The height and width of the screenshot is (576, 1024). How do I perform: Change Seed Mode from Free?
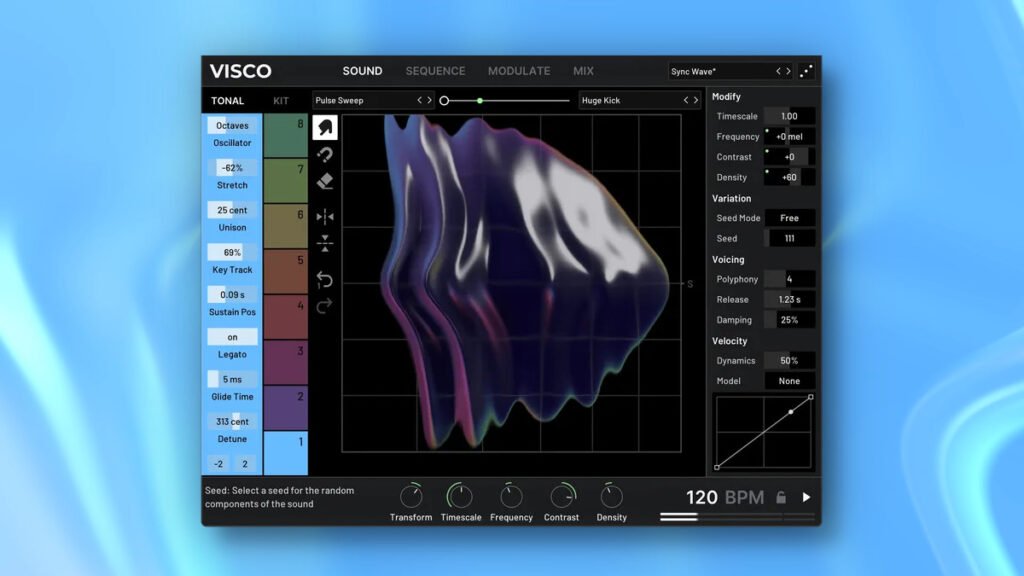789,218
